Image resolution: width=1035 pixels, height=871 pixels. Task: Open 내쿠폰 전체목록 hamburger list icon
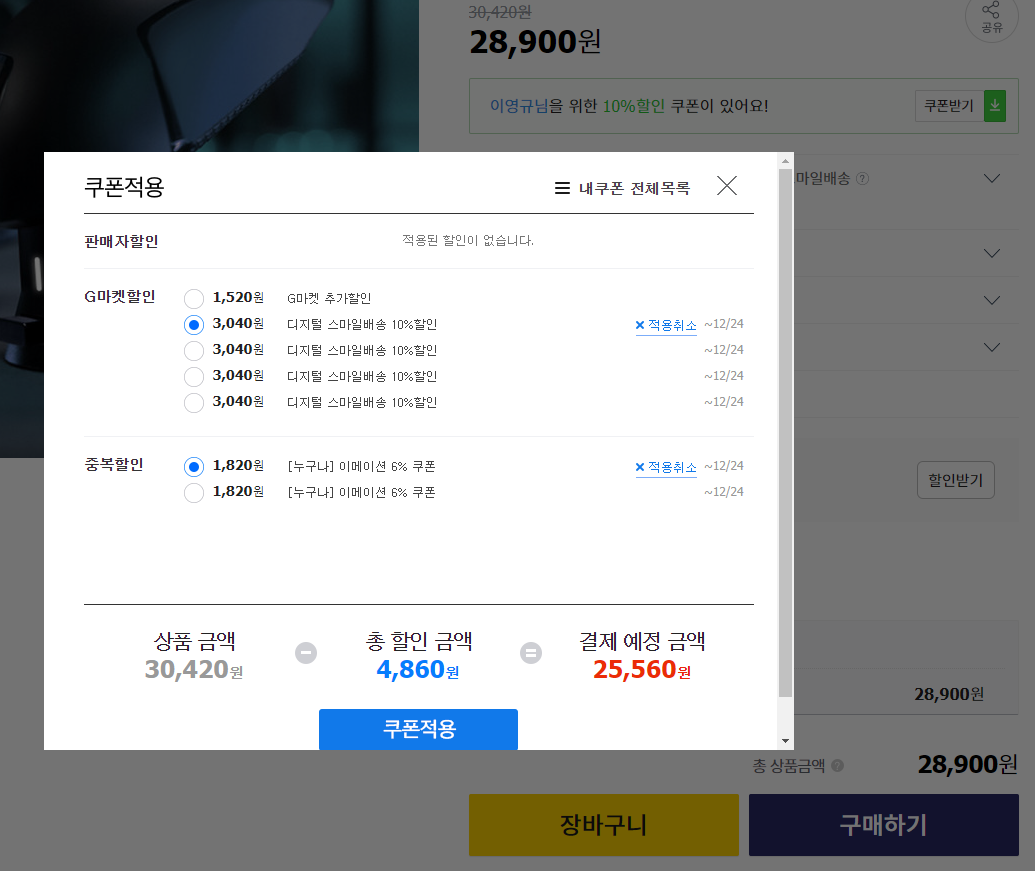tap(562, 189)
